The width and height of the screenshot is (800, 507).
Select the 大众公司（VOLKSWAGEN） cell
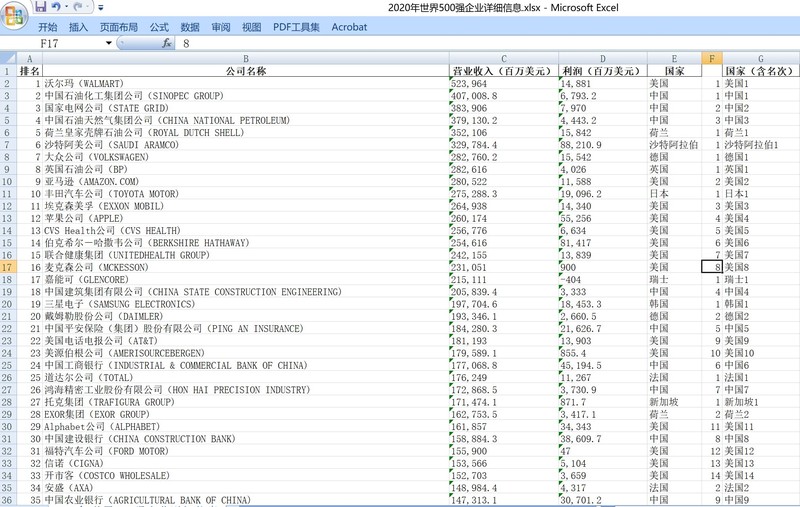coord(245,157)
